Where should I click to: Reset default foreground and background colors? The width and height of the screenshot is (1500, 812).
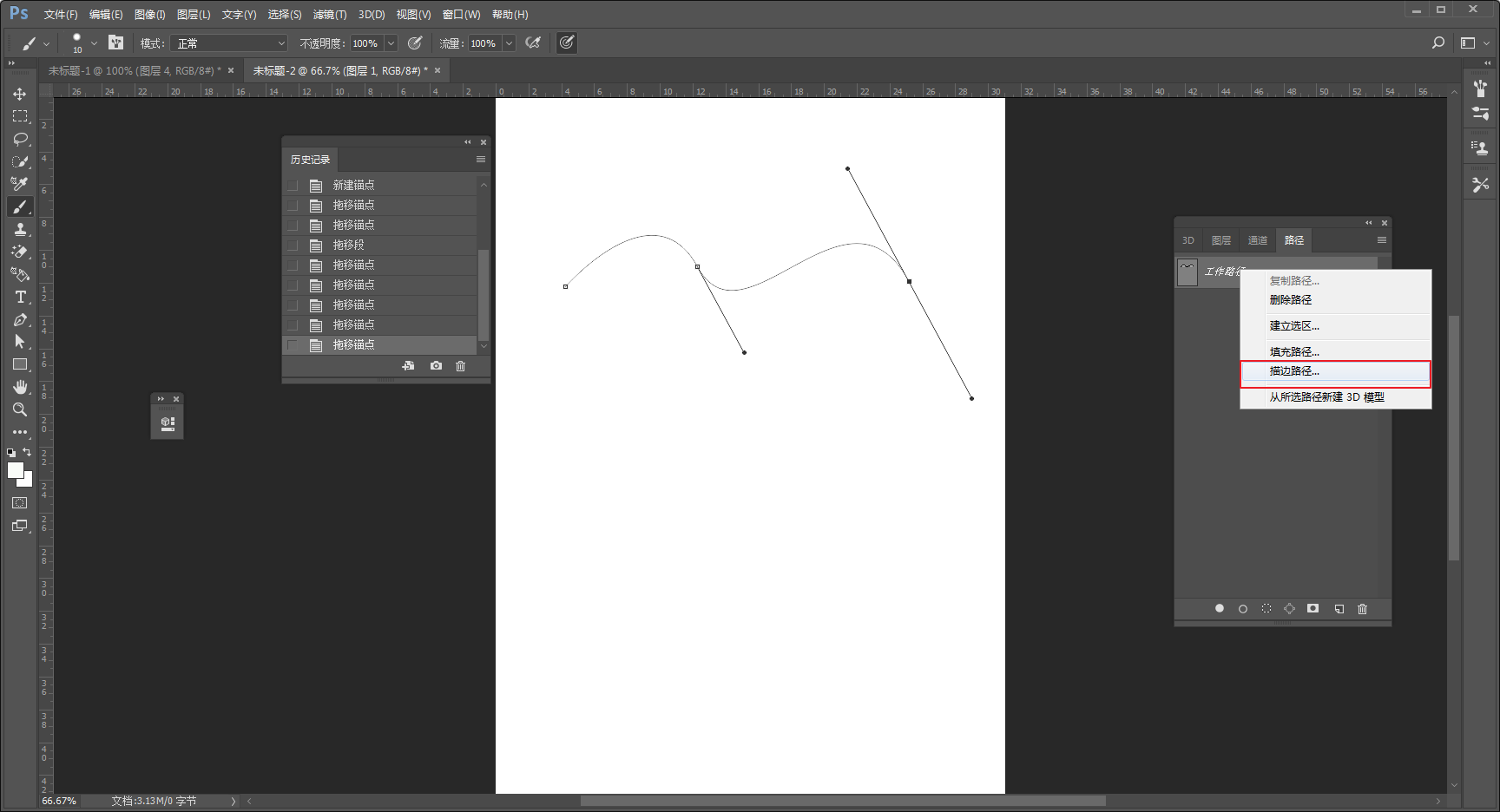[11, 452]
